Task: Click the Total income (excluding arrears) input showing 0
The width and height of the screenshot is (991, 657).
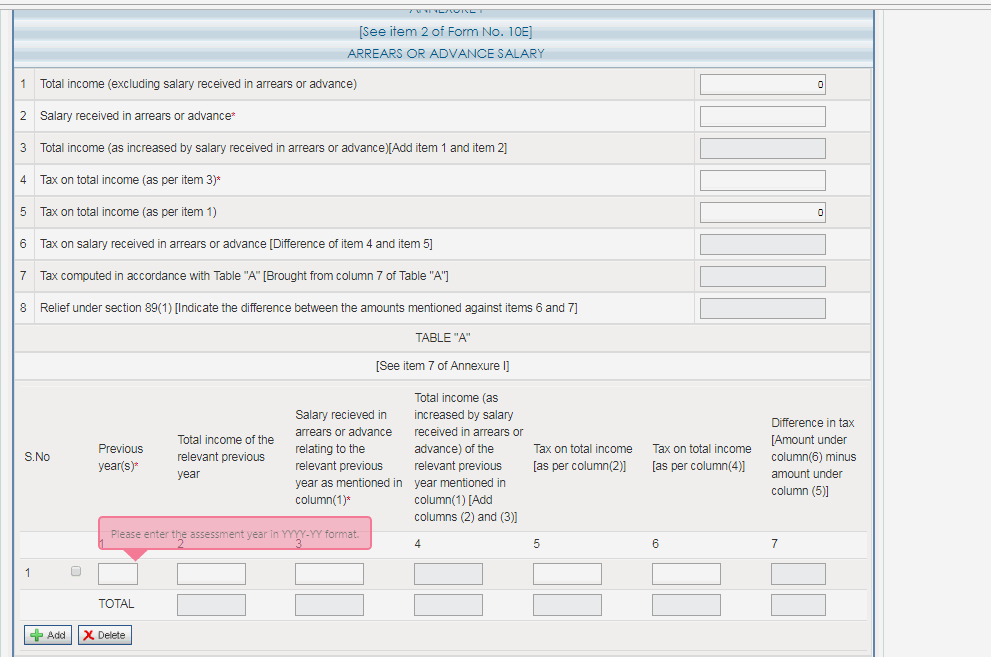Action: pyautogui.click(x=762, y=84)
